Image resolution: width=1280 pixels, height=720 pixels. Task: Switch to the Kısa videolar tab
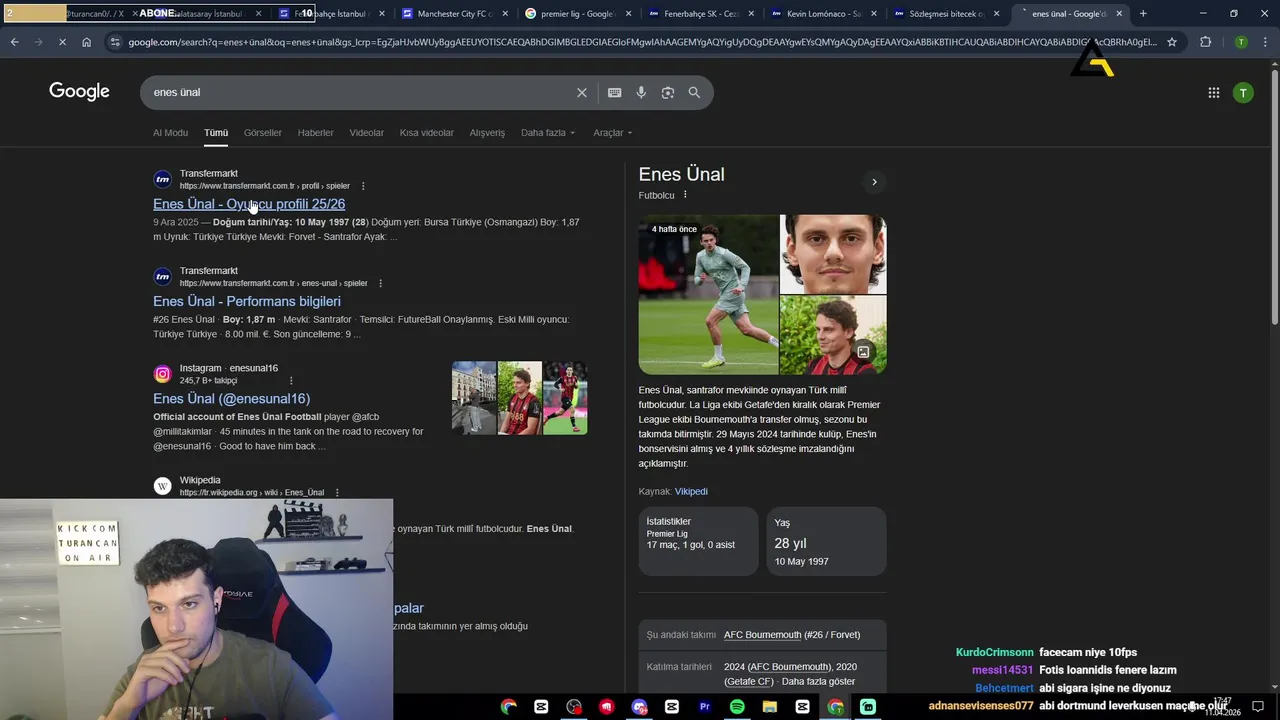pyautogui.click(x=427, y=133)
